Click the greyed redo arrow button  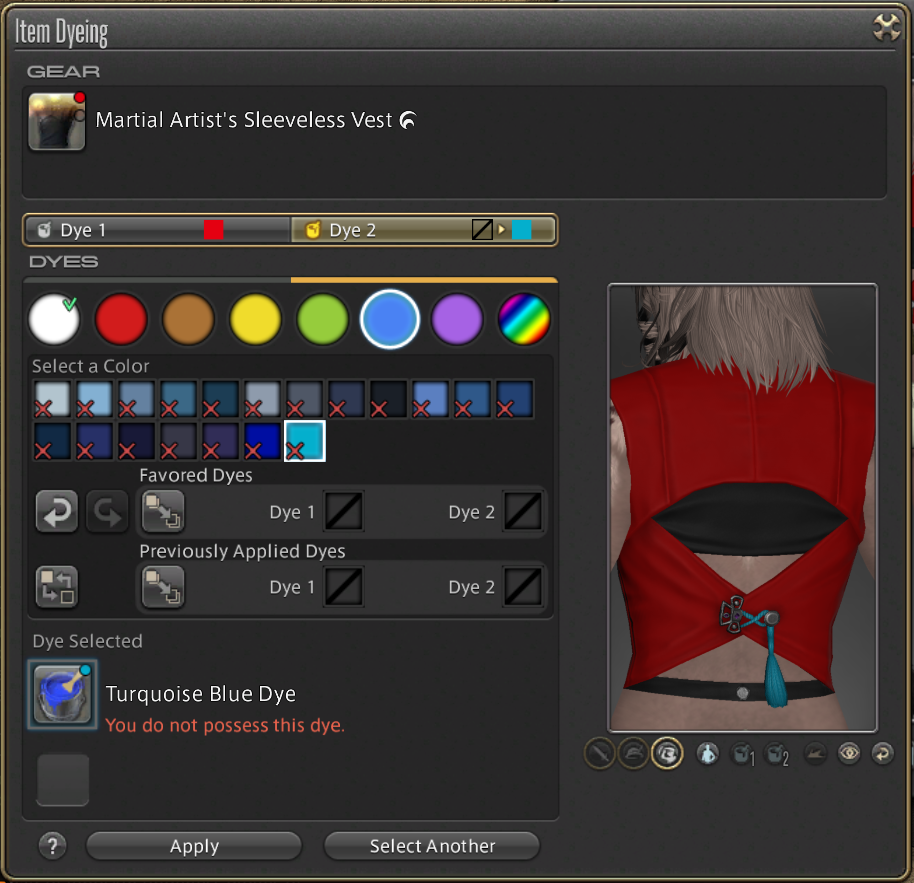pyautogui.click(x=107, y=511)
